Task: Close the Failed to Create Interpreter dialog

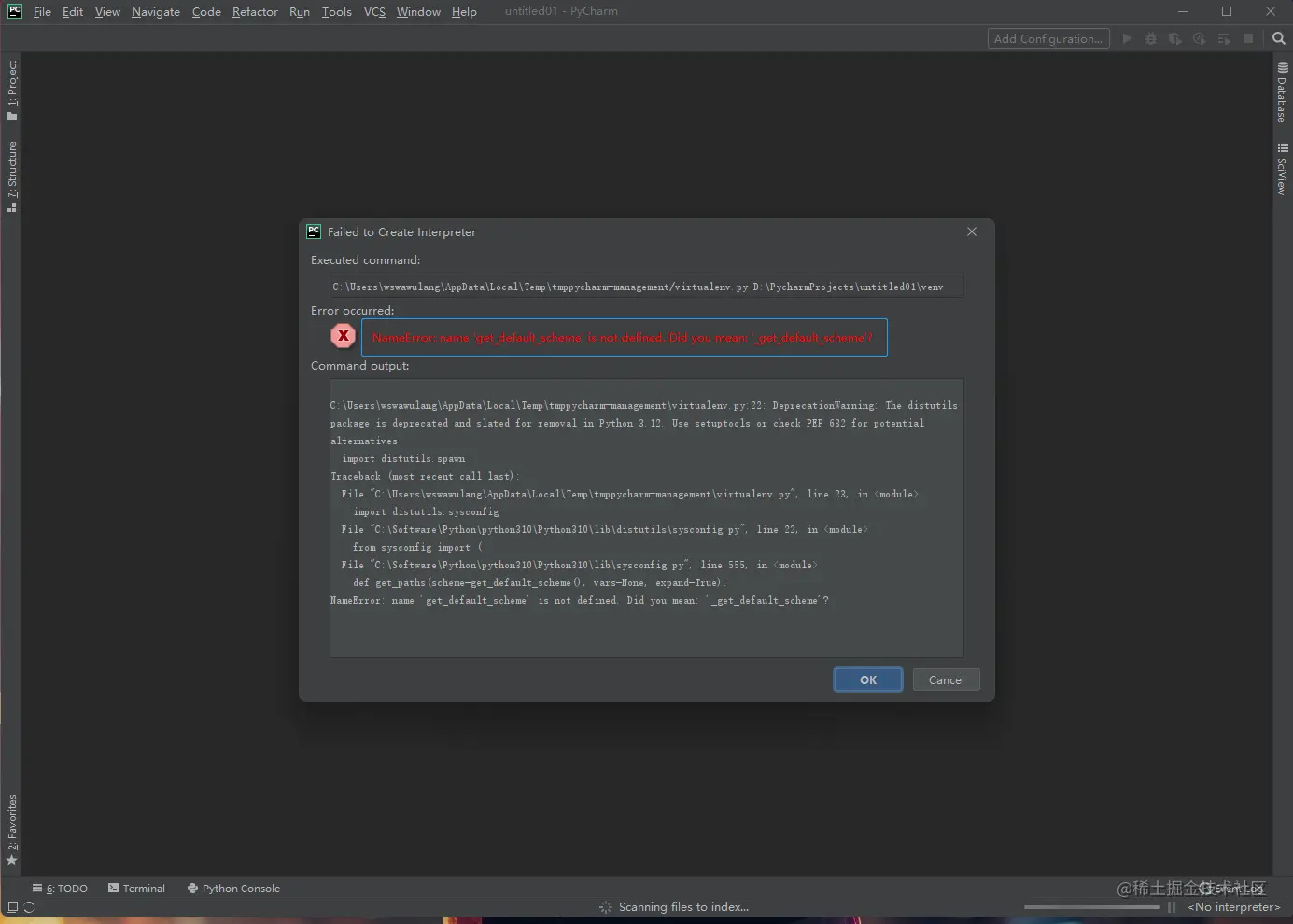Action: tap(972, 231)
